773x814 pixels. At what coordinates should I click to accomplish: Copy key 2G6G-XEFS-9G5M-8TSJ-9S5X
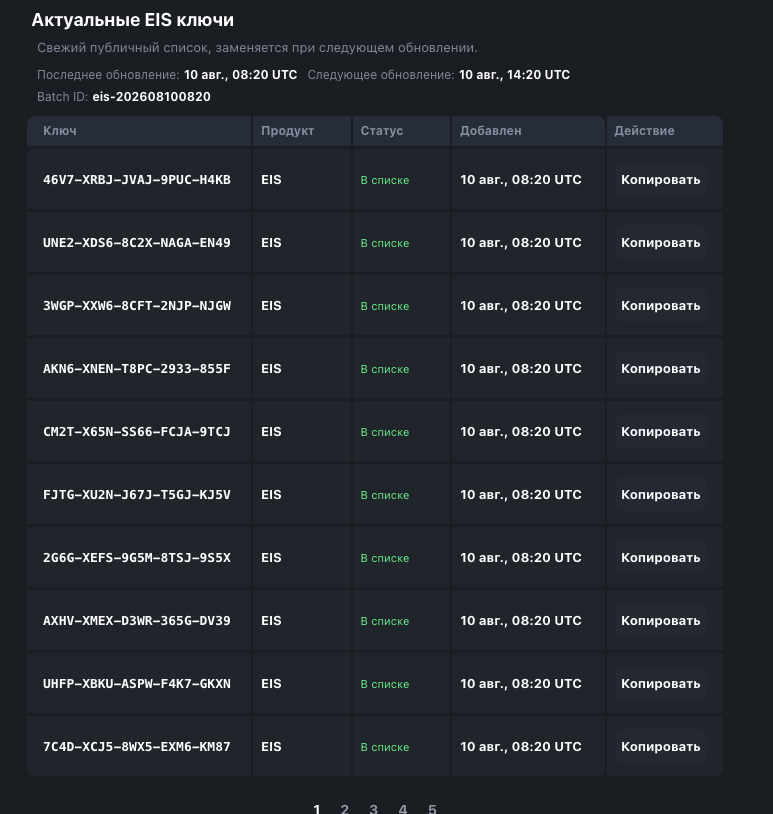pos(660,558)
